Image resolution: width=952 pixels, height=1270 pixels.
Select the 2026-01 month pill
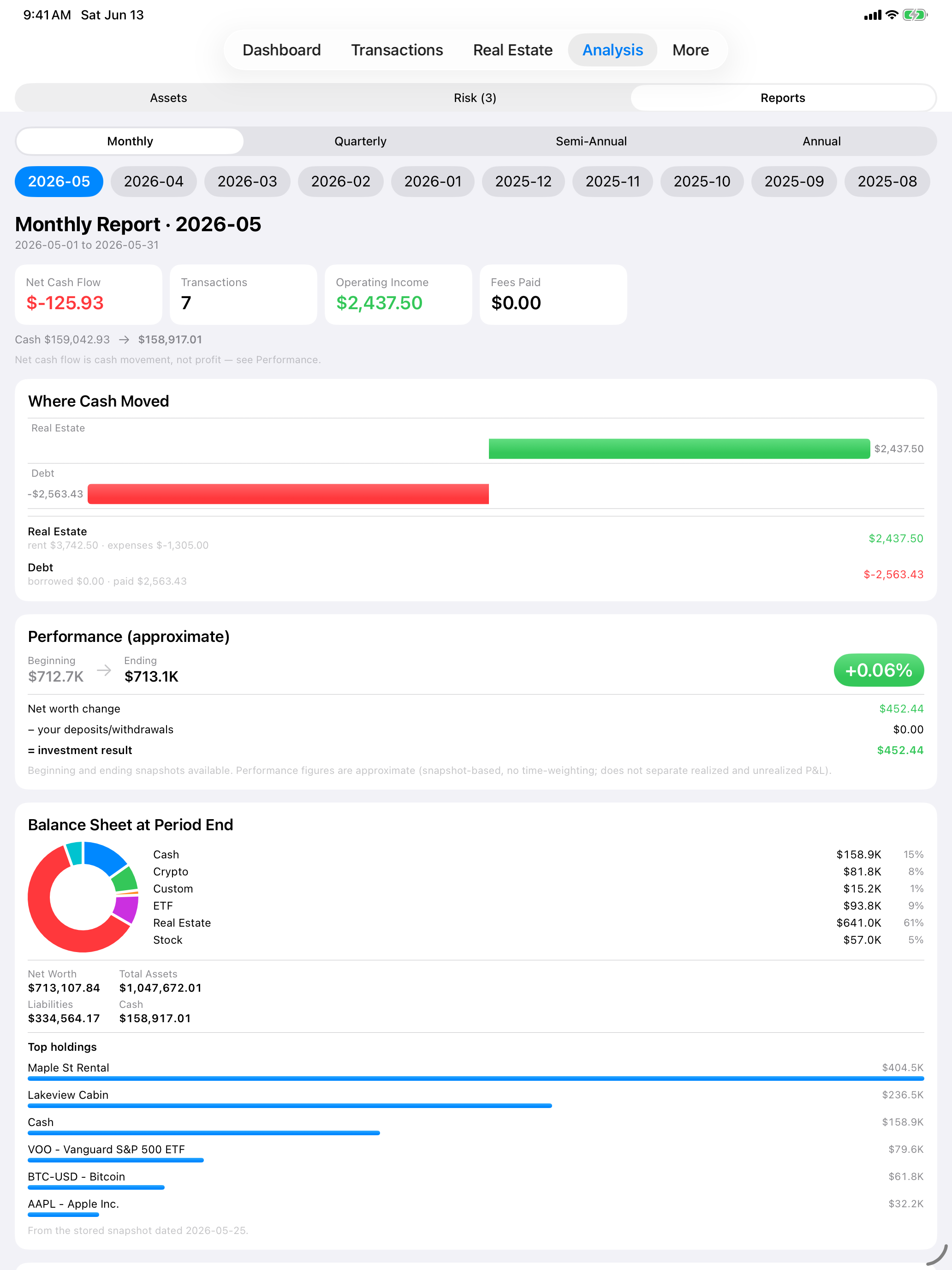tap(433, 181)
